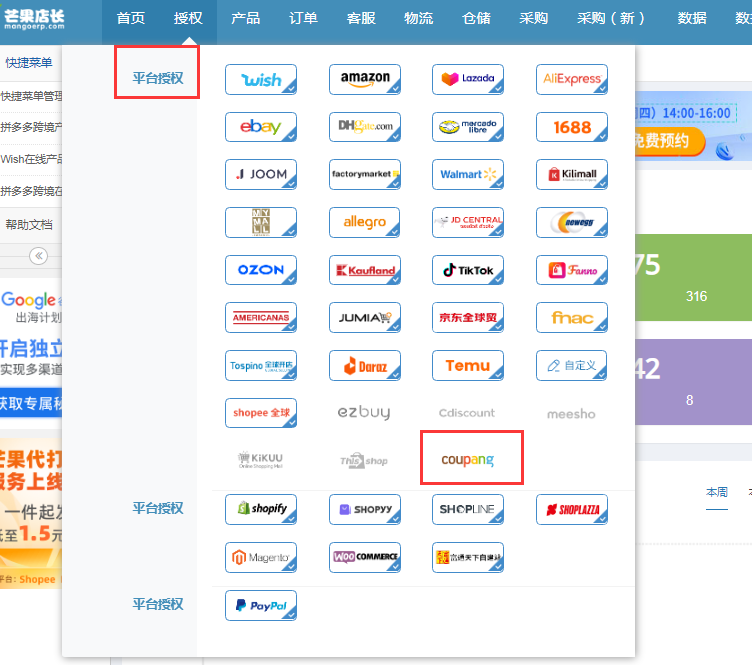752x665 pixels.
Task: Select the factorymarket platform logo
Action: (x=364, y=175)
